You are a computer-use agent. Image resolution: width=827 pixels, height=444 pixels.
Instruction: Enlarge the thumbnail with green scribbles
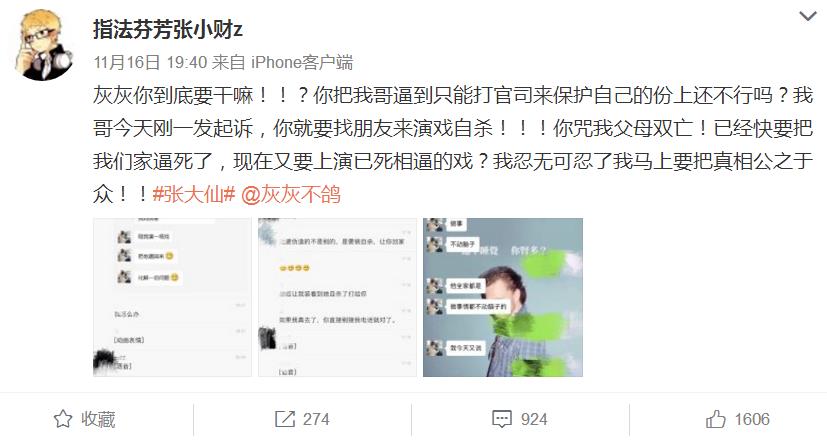tap(503, 297)
